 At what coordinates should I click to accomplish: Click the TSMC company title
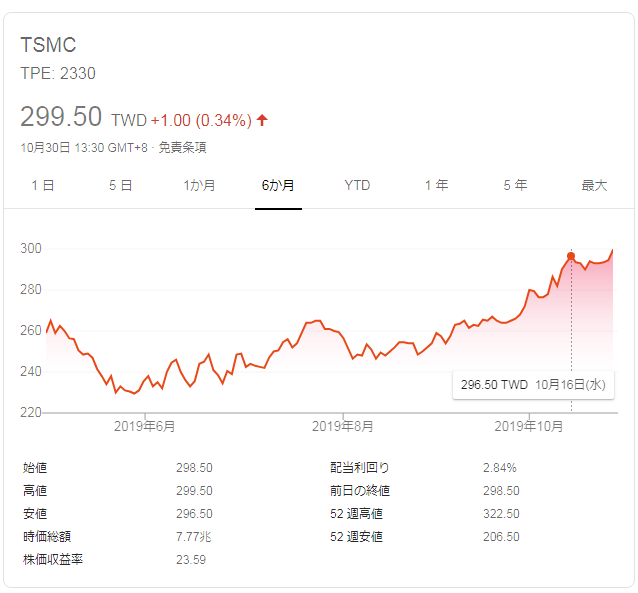[x=48, y=46]
